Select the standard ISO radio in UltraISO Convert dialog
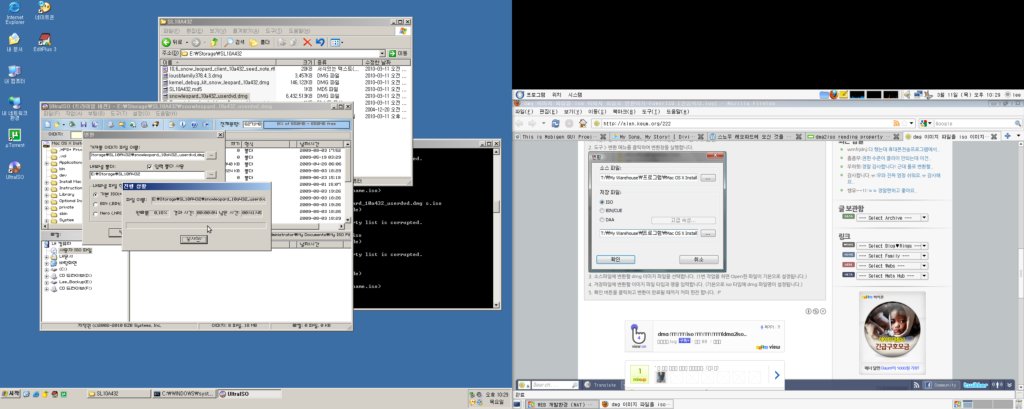This screenshot has width=1024, height=409. [x=95, y=194]
